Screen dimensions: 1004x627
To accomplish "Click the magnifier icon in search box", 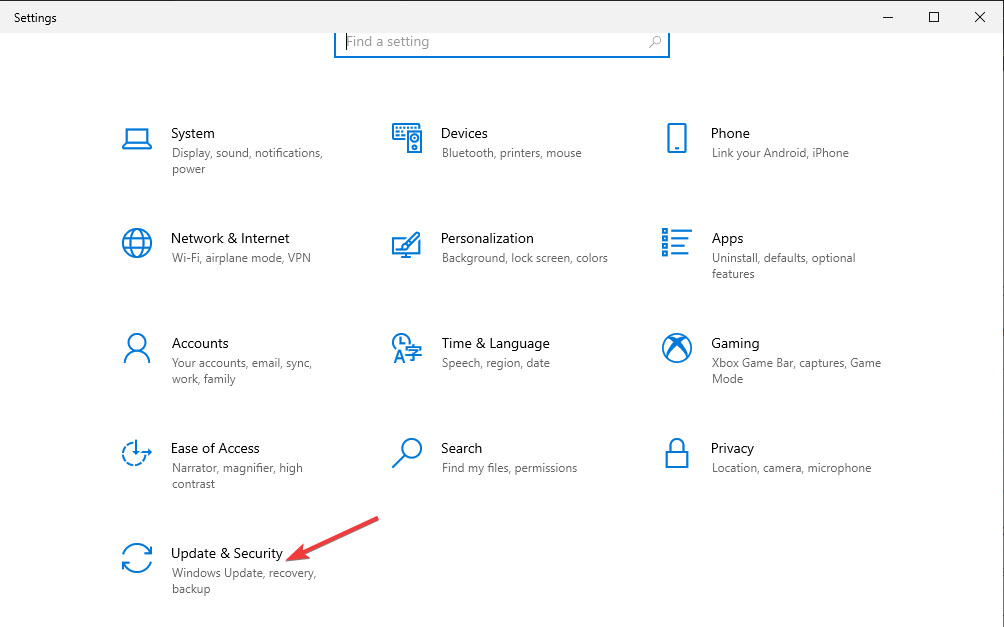I will [x=654, y=42].
